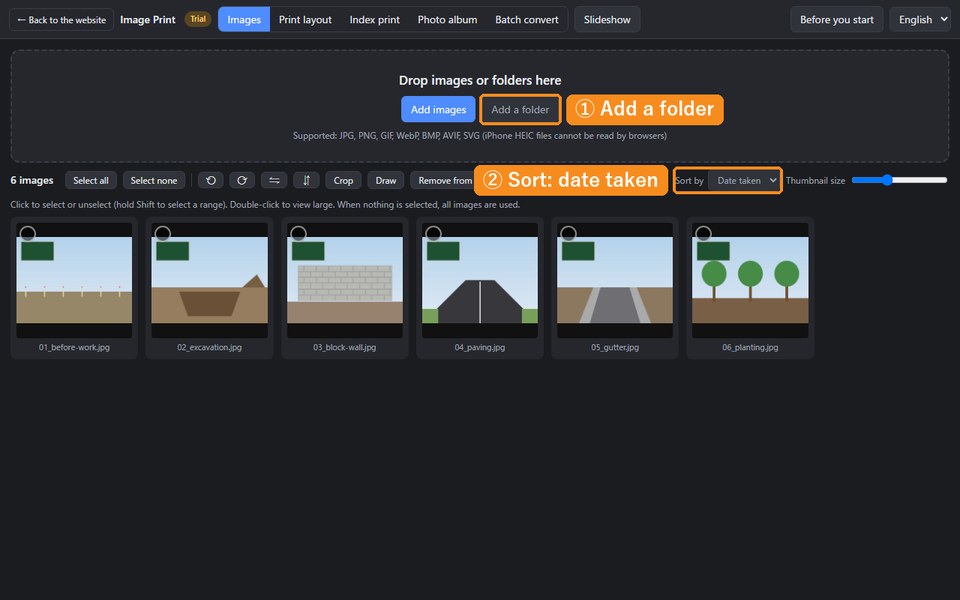Rotate images clockwise
The height and width of the screenshot is (600, 960).
pyautogui.click(x=242, y=180)
